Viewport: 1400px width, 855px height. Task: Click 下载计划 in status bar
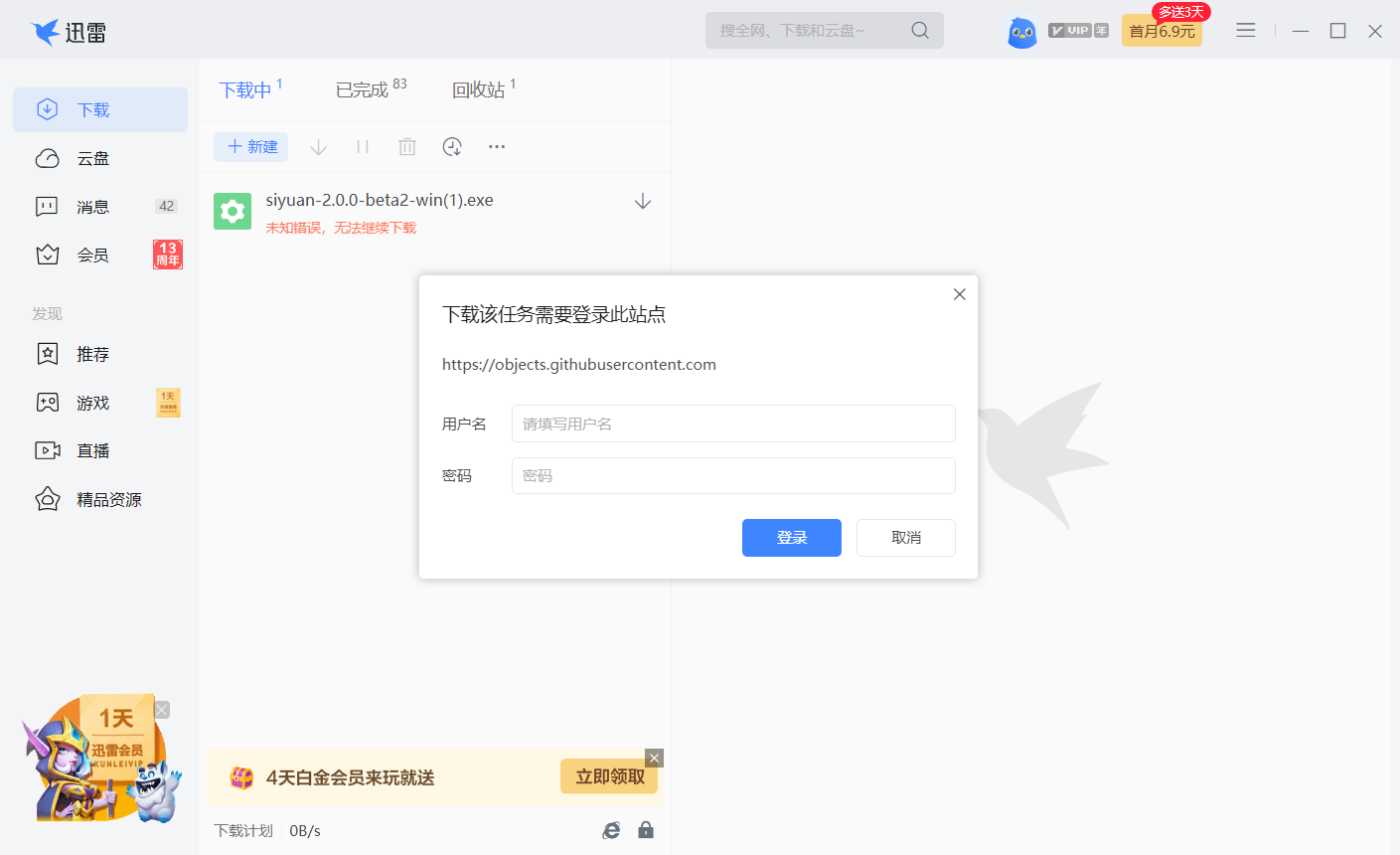coord(243,830)
